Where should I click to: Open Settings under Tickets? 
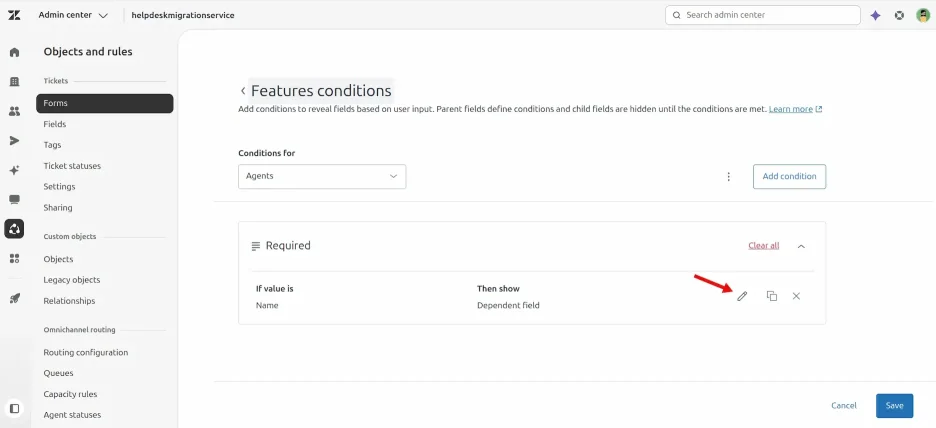(x=59, y=187)
